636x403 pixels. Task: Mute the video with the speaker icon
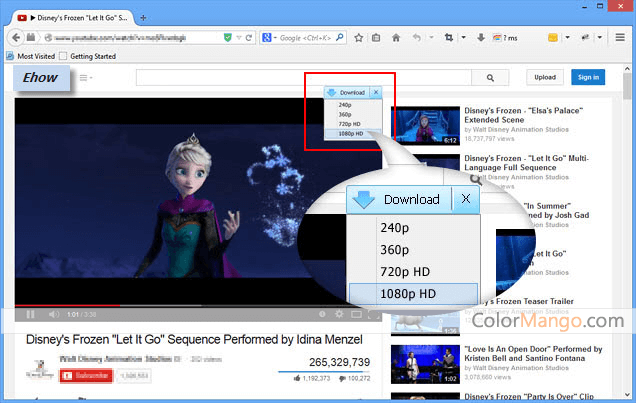[x=53, y=314]
